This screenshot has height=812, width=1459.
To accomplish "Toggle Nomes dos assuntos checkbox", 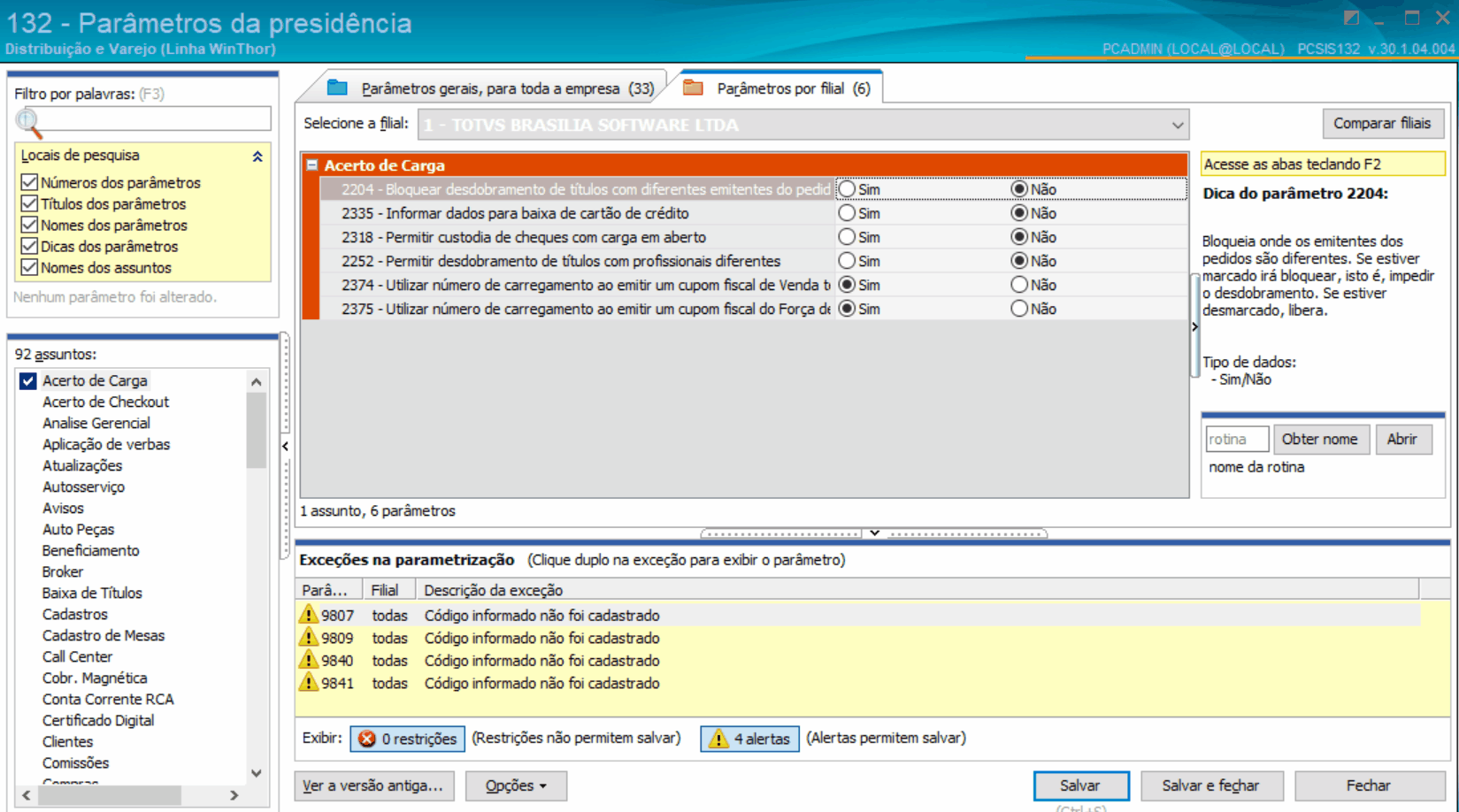I will tap(29, 267).
